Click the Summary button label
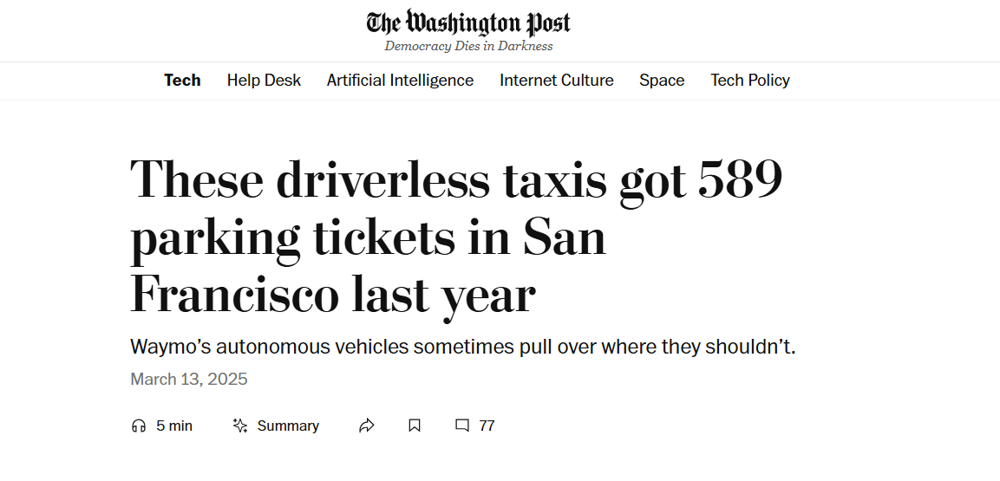 pos(288,426)
